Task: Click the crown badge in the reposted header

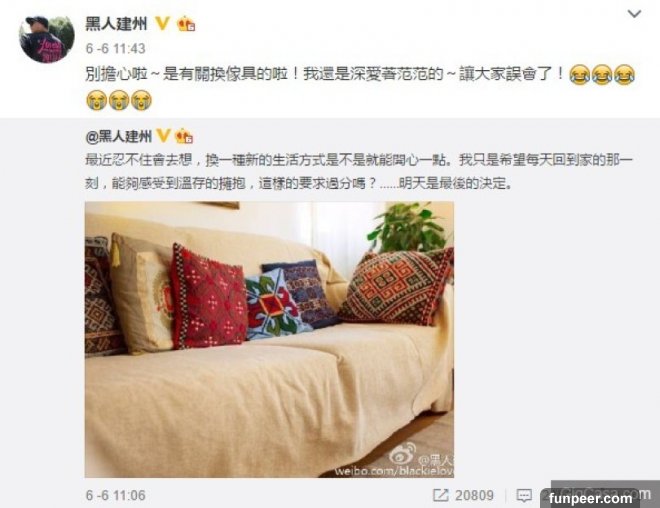Action: (184, 136)
